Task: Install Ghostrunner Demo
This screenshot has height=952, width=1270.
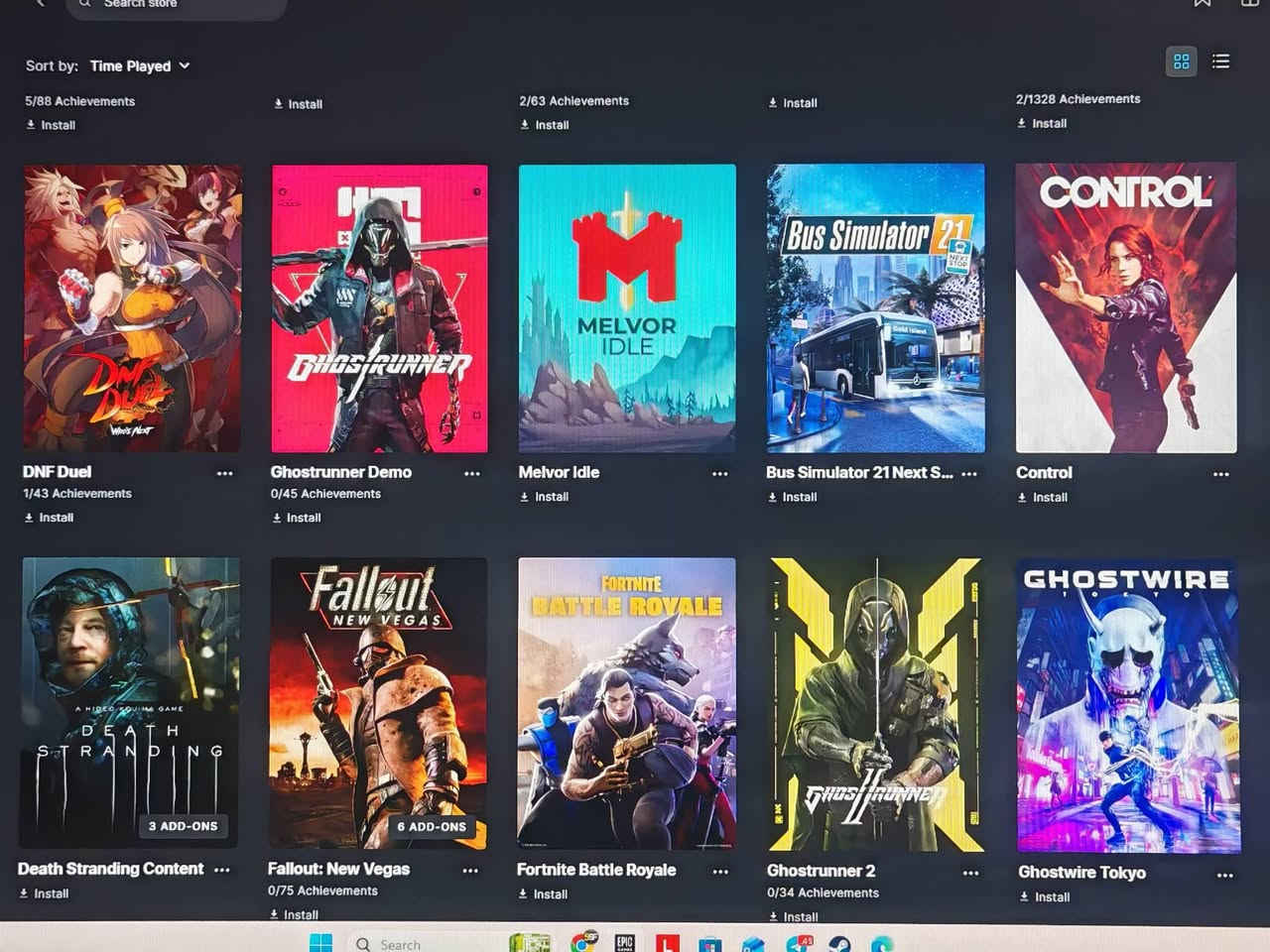Action: point(297,518)
